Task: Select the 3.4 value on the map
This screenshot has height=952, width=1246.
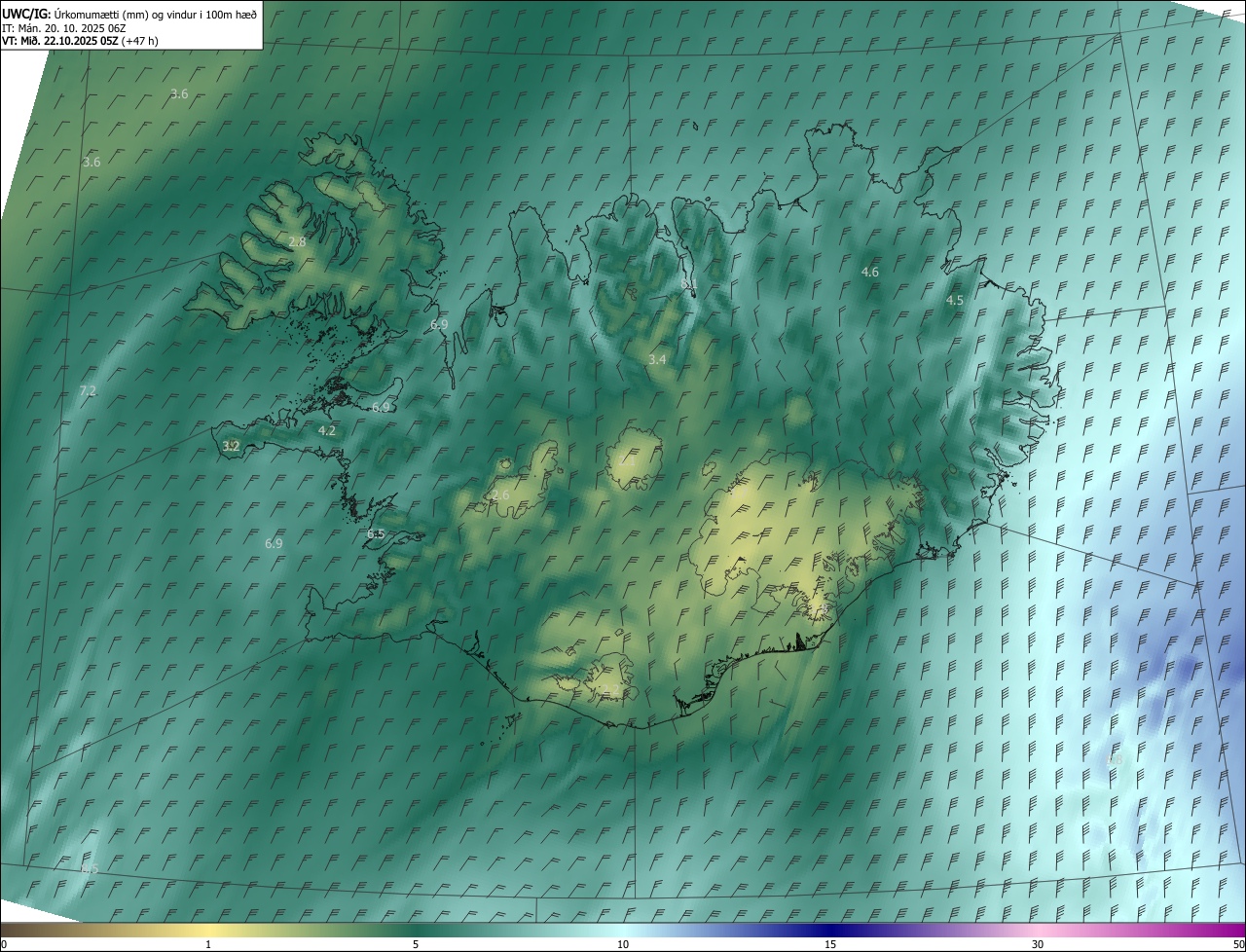Action: (x=657, y=359)
